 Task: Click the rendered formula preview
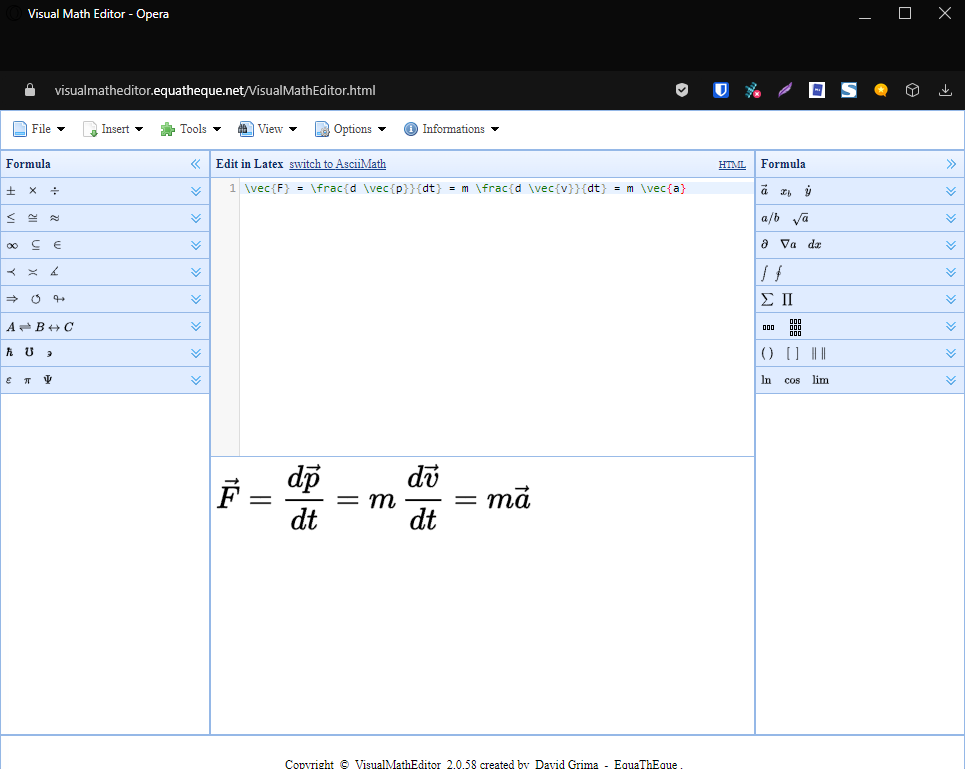pos(374,498)
